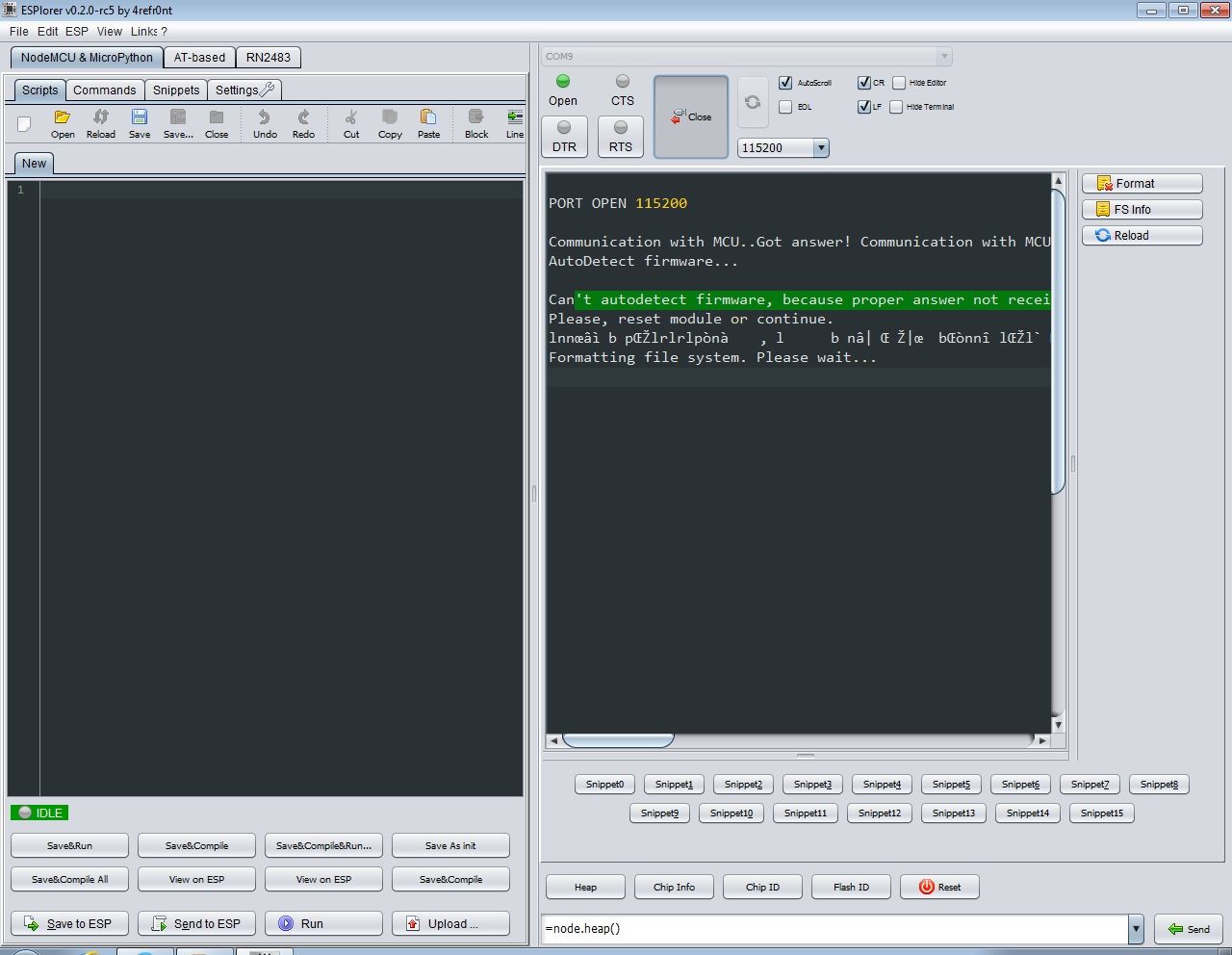The image size is (1232, 955).
Task: Click the Paste icon
Action: [x=428, y=123]
